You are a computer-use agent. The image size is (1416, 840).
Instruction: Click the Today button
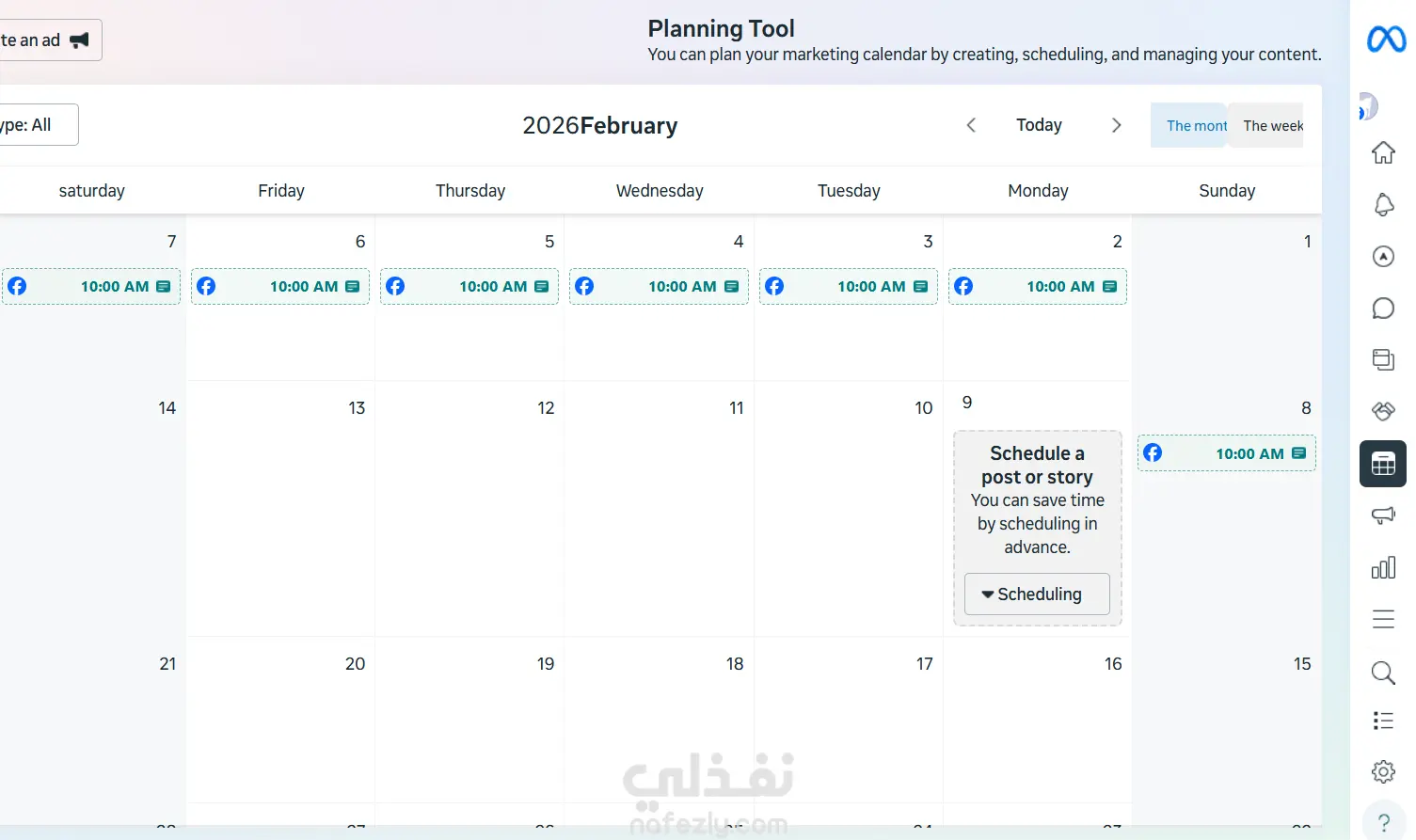point(1039,125)
